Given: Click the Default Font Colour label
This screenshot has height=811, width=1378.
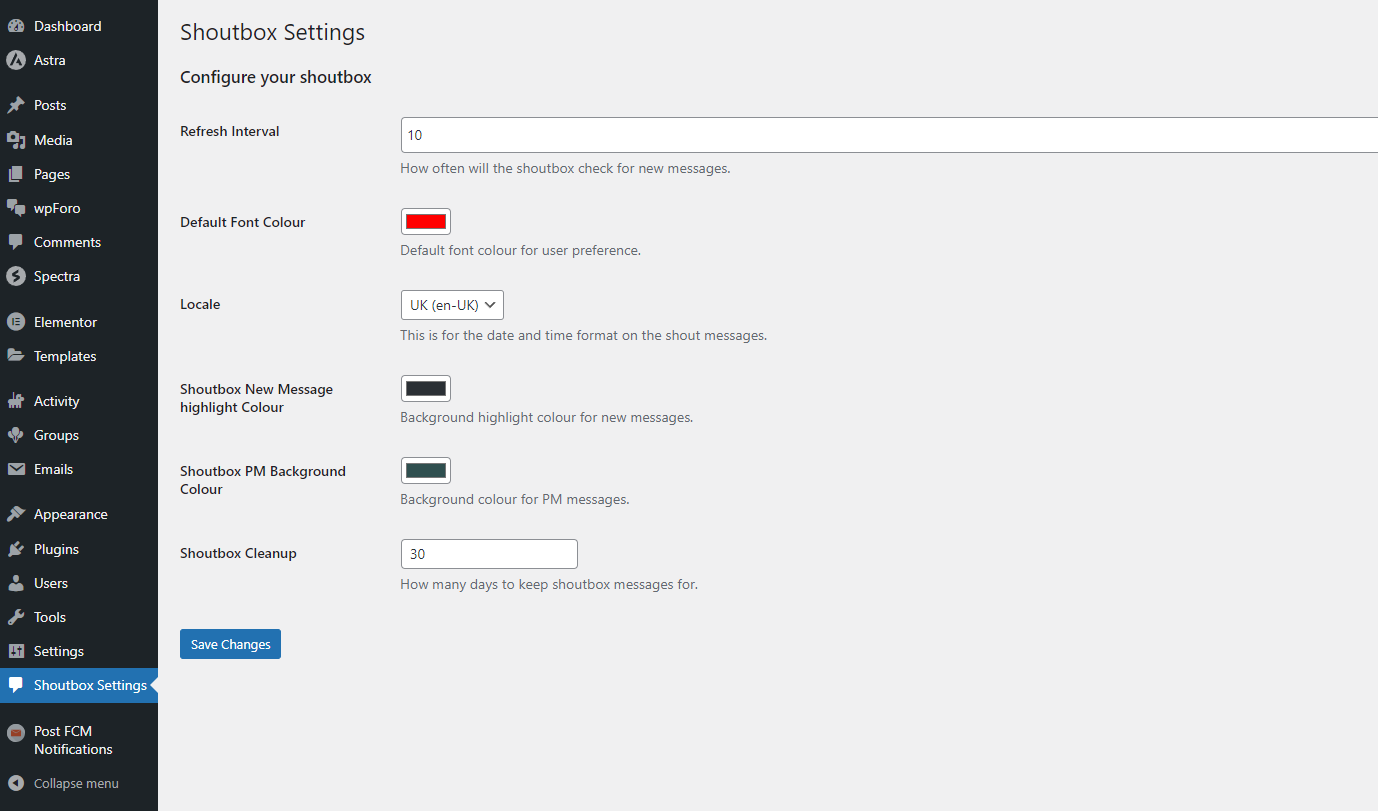Looking at the screenshot, I should pyautogui.click(x=243, y=222).
